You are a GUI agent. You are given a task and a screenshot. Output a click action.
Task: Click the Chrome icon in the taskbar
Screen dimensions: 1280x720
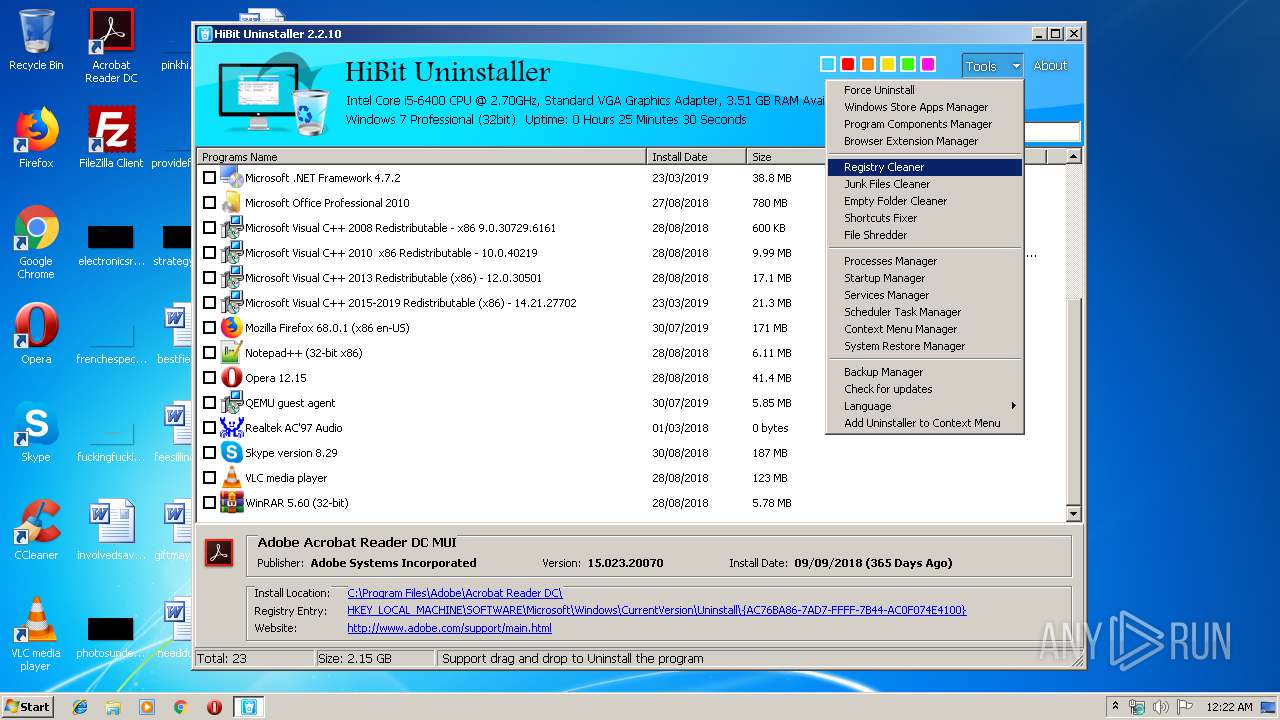click(180, 707)
